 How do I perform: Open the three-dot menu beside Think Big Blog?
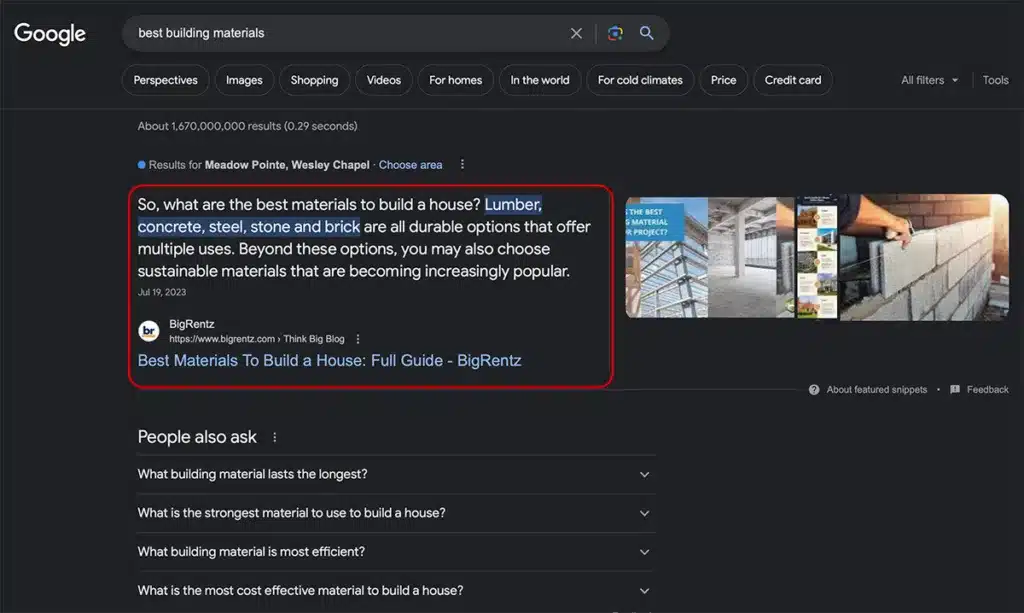click(x=358, y=339)
